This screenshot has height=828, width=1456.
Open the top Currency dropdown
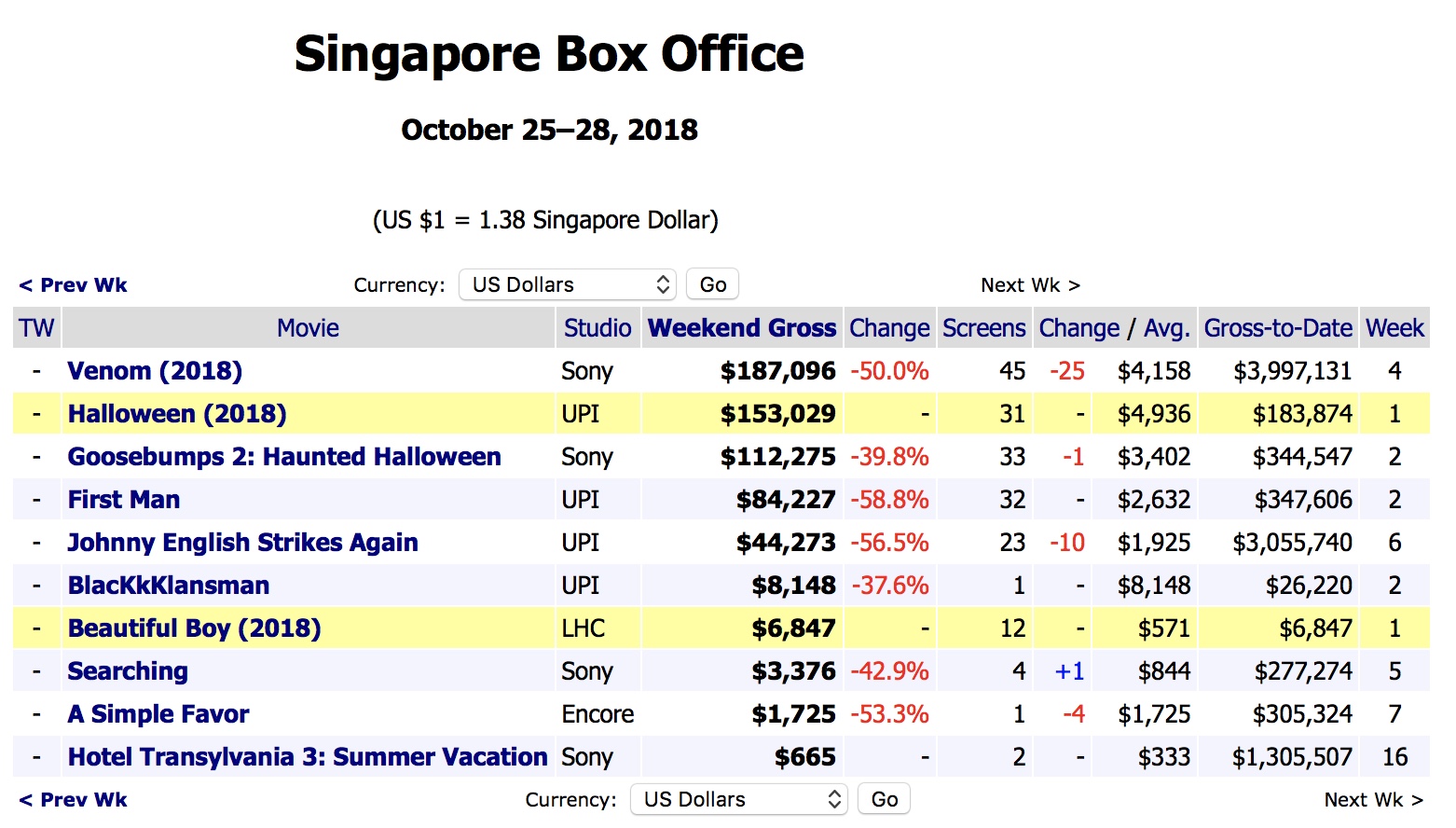(x=567, y=284)
